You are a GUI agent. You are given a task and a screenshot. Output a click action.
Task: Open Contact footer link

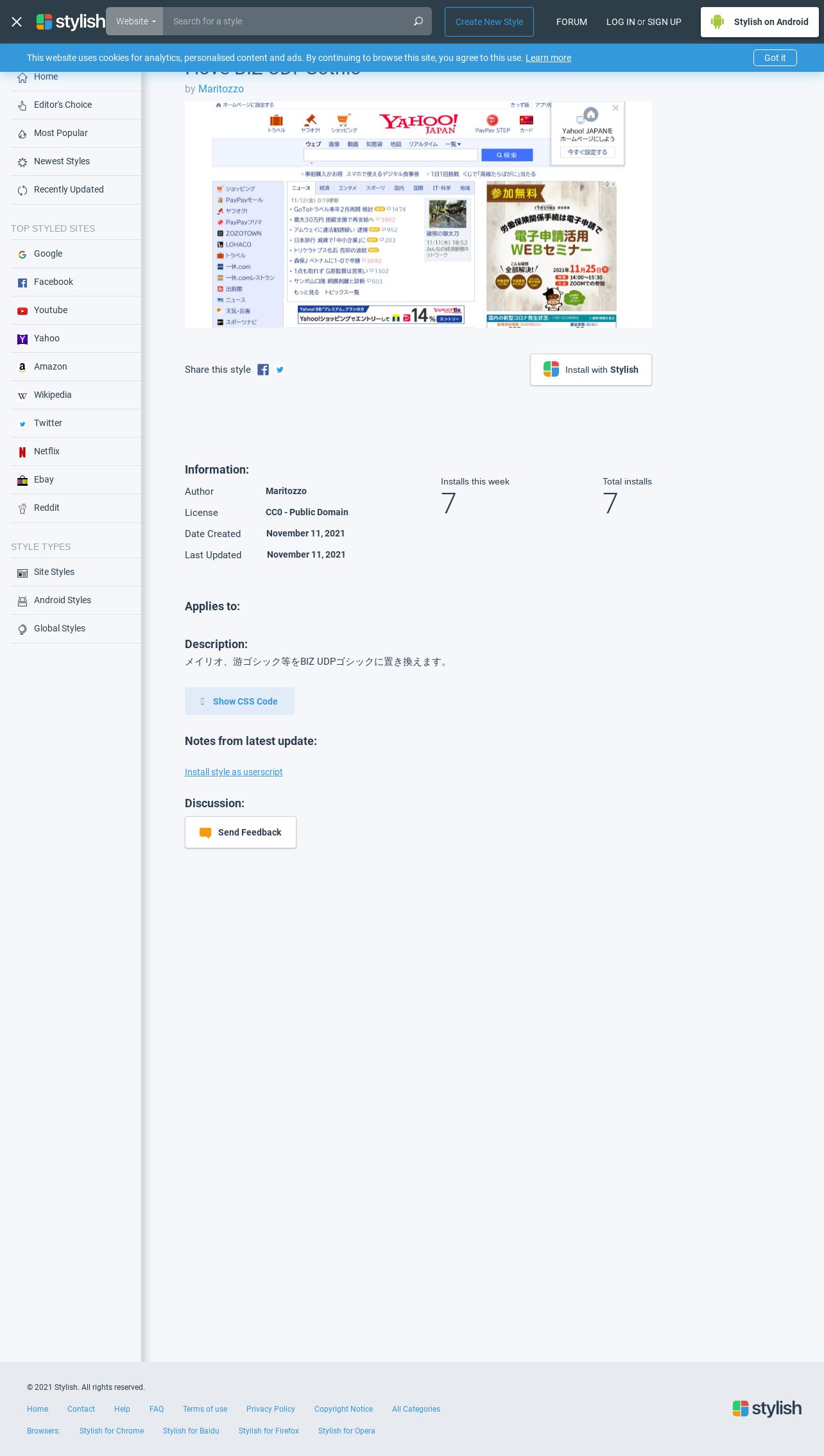pyautogui.click(x=81, y=1409)
